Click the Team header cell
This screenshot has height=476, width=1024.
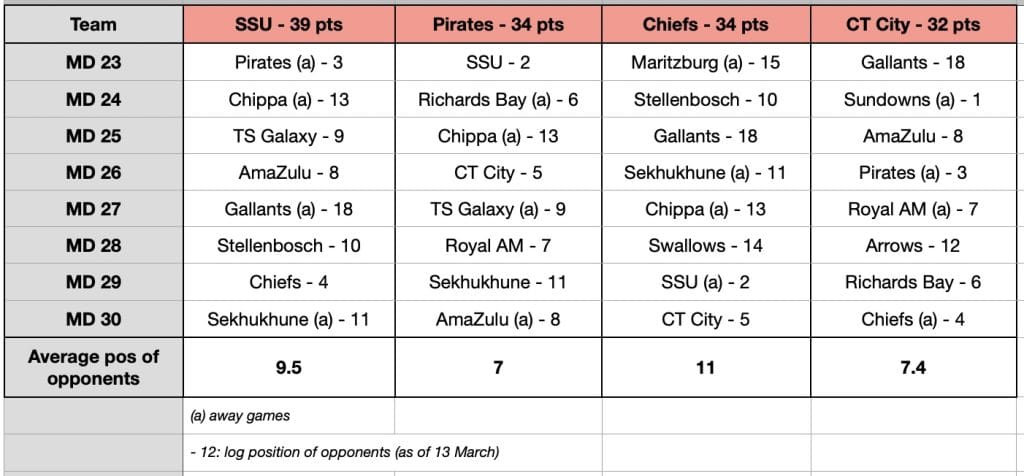pyautogui.click(x=93, y=25)
